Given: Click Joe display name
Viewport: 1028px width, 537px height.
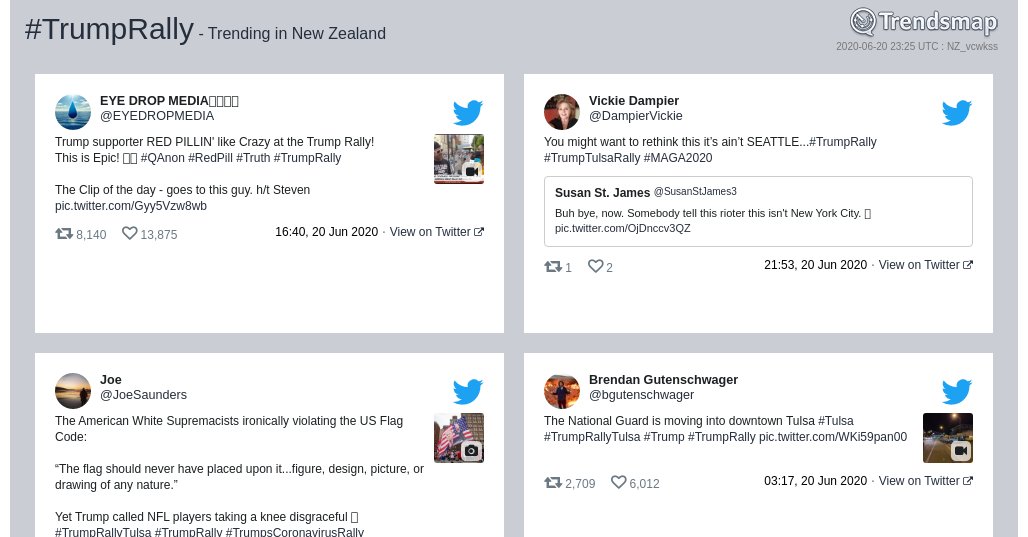Looking at the screenshot, I should pyautogui.click(x=110, y=380).
